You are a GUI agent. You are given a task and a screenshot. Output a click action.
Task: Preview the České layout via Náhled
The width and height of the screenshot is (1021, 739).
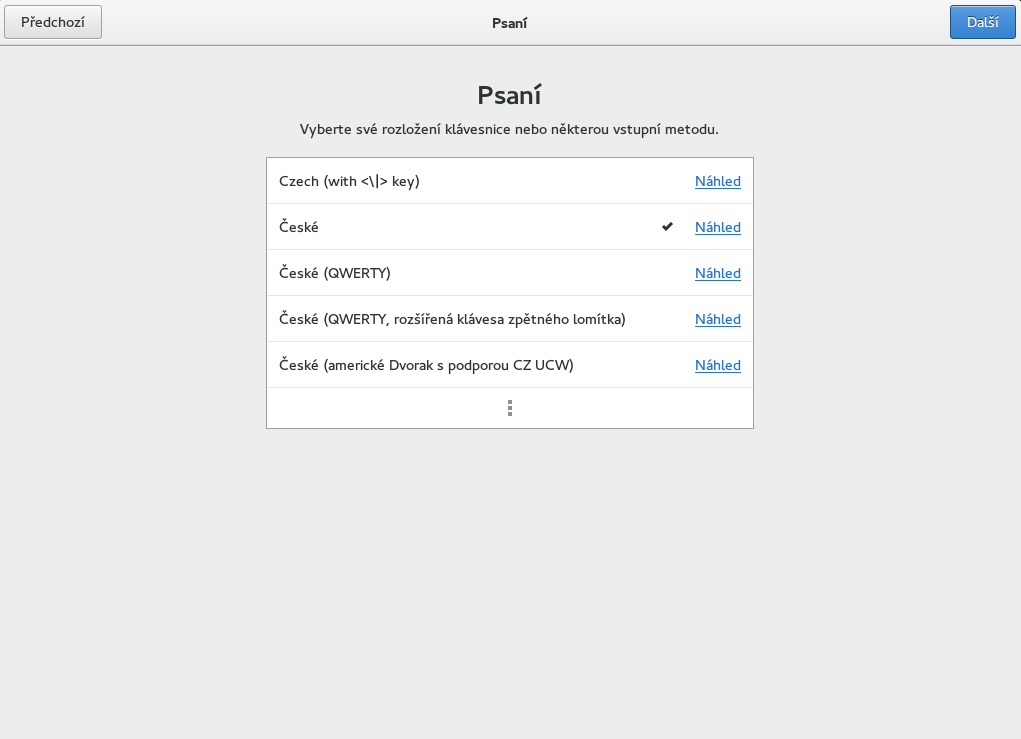tap(718, 227)
